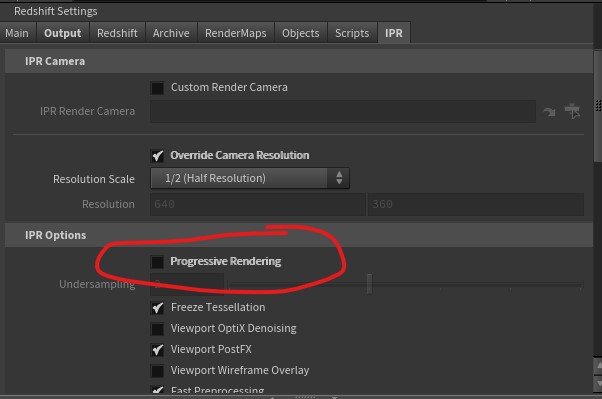Turn off Viewport PostFX checkbox

pos(157,350)
